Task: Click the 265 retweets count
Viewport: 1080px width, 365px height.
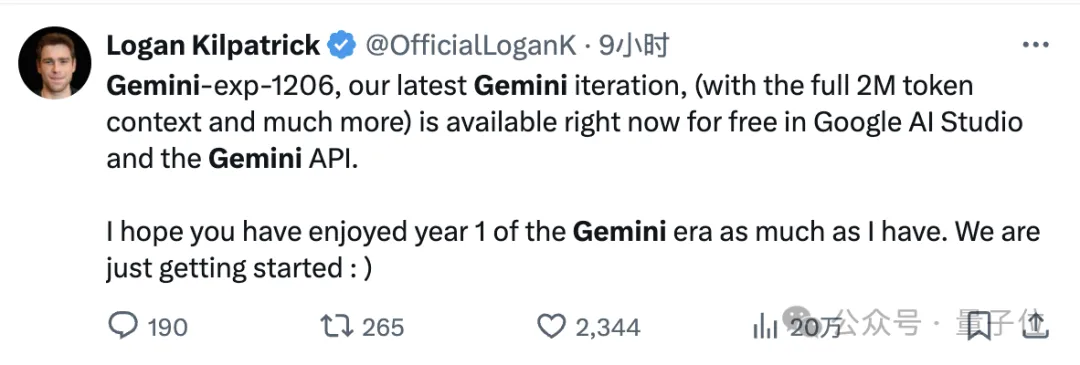Action: [383, 326]
